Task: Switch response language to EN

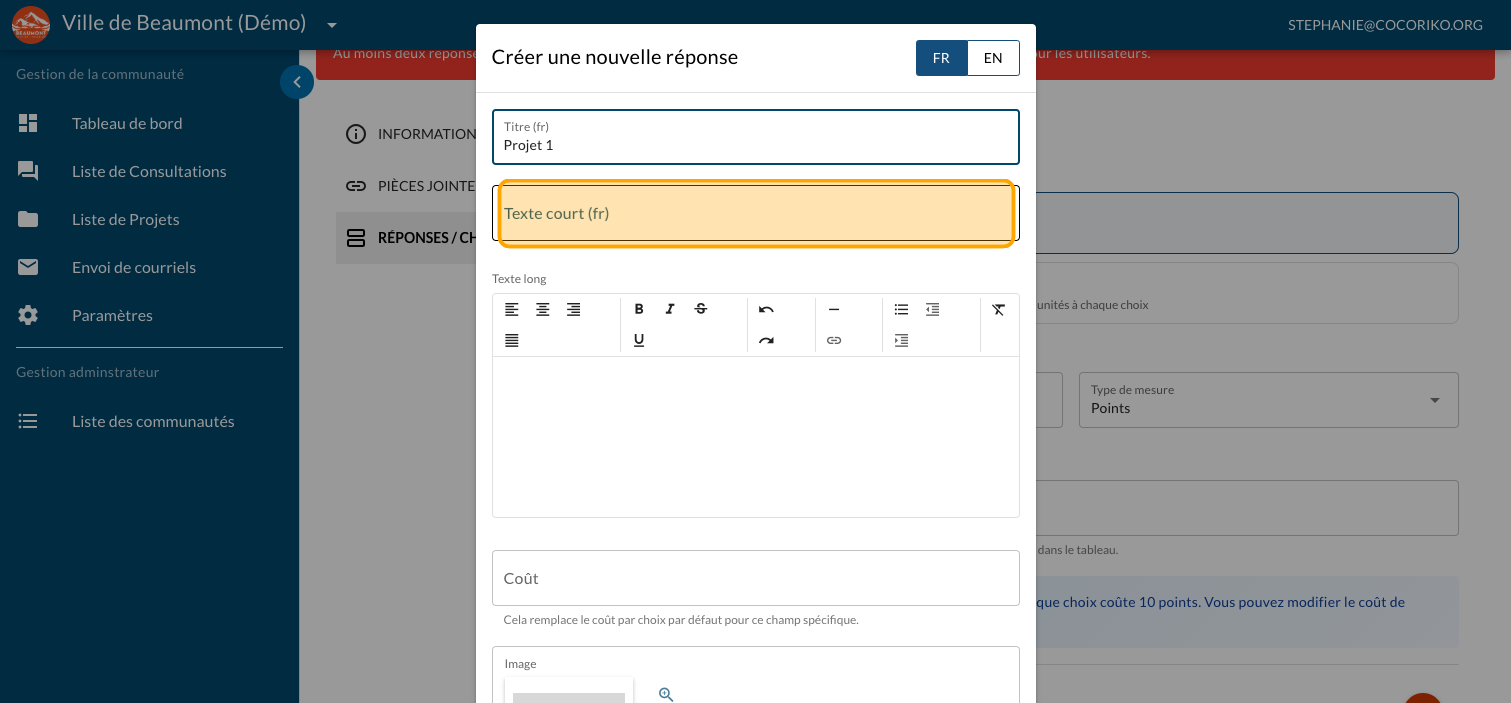Action: pos(993,58)
